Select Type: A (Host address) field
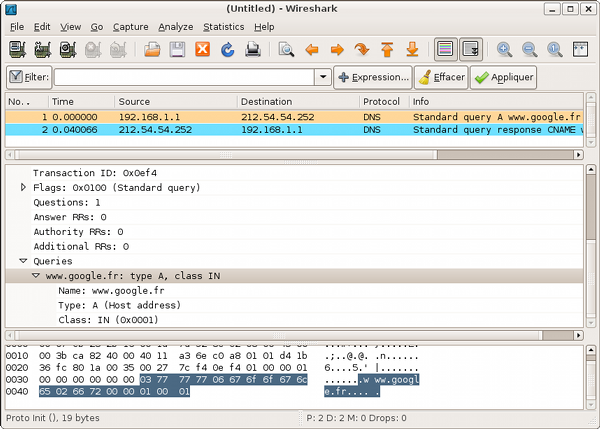Screen dimensions: 600x429 119,305
